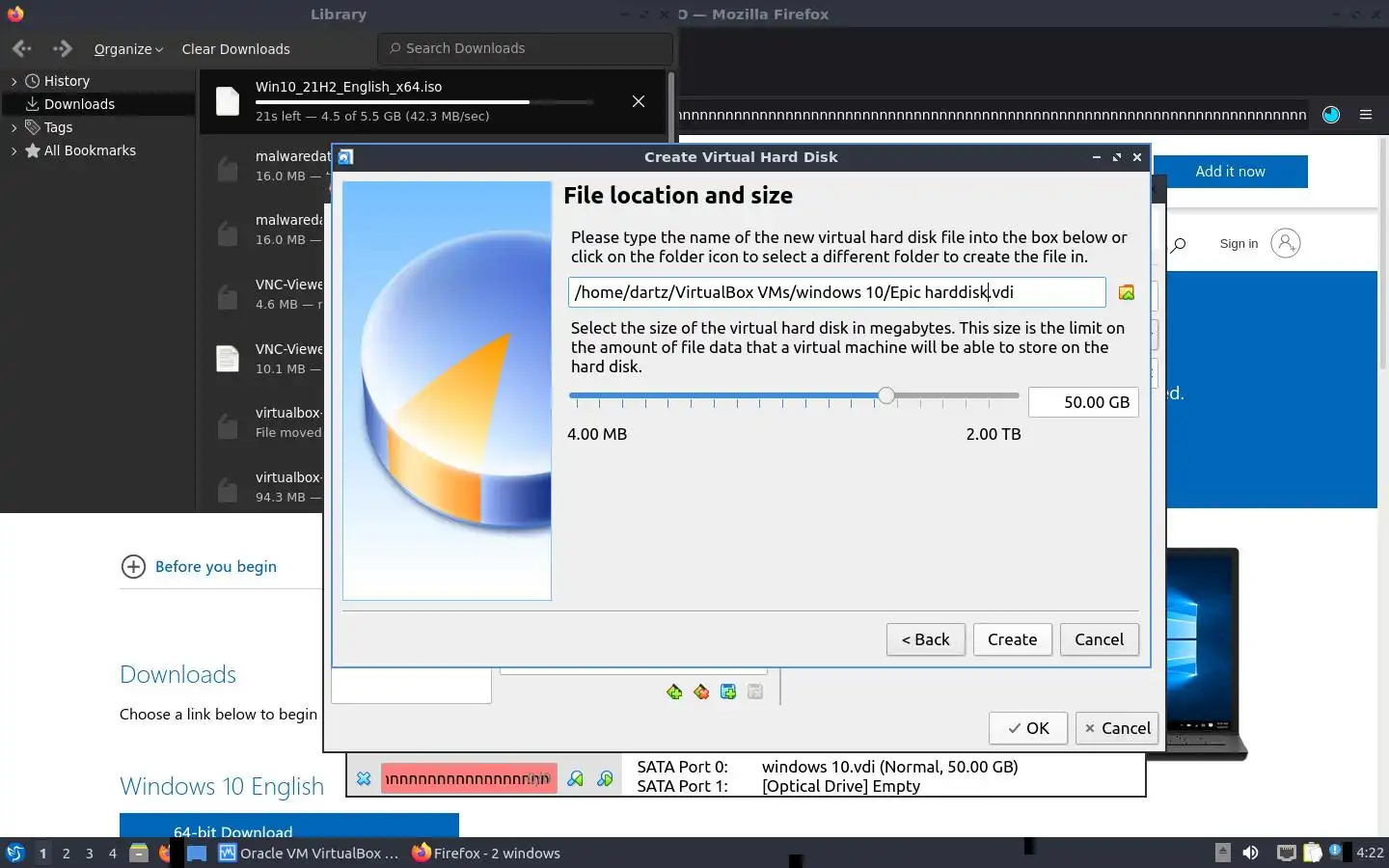Click the 64-bit Download button
This screenshot has height=868, width=1389.
point(289,827)
